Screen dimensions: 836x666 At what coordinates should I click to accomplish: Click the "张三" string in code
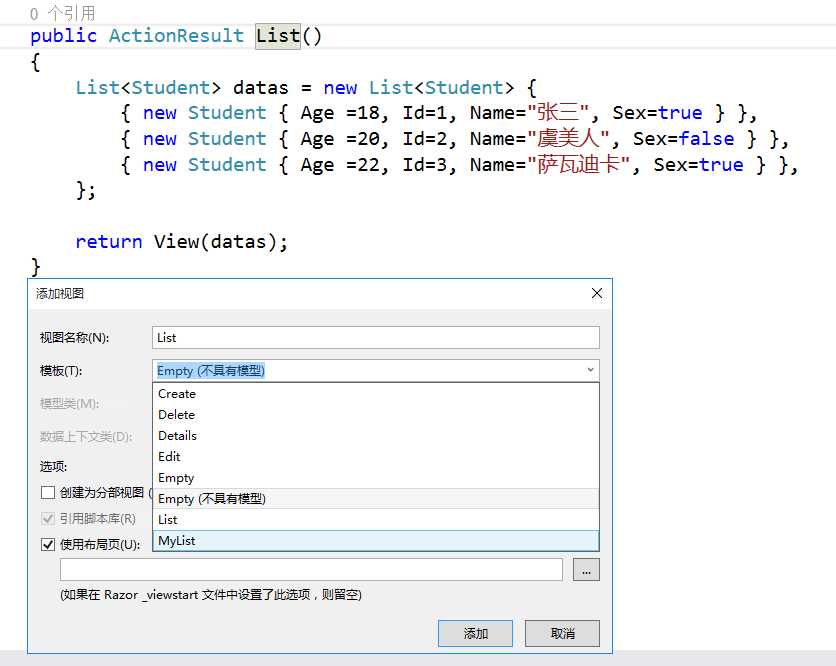tap(558, 113)
